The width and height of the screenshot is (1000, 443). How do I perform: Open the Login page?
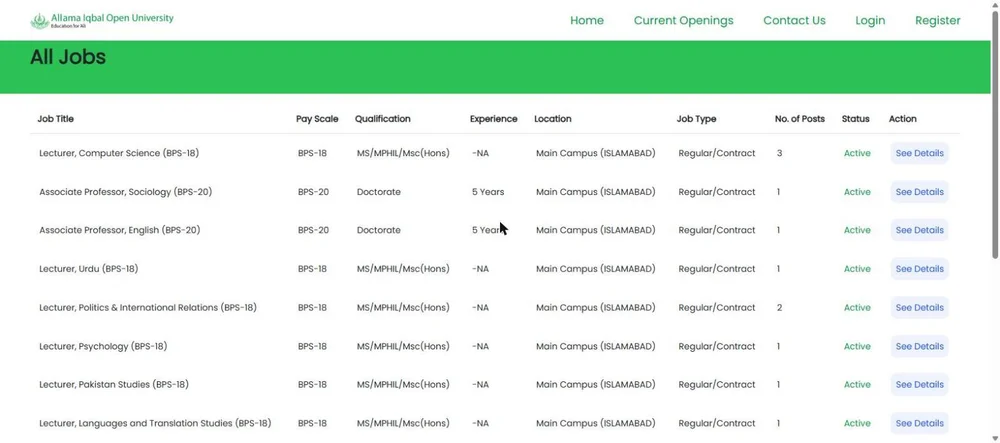(x=870, y=20)
